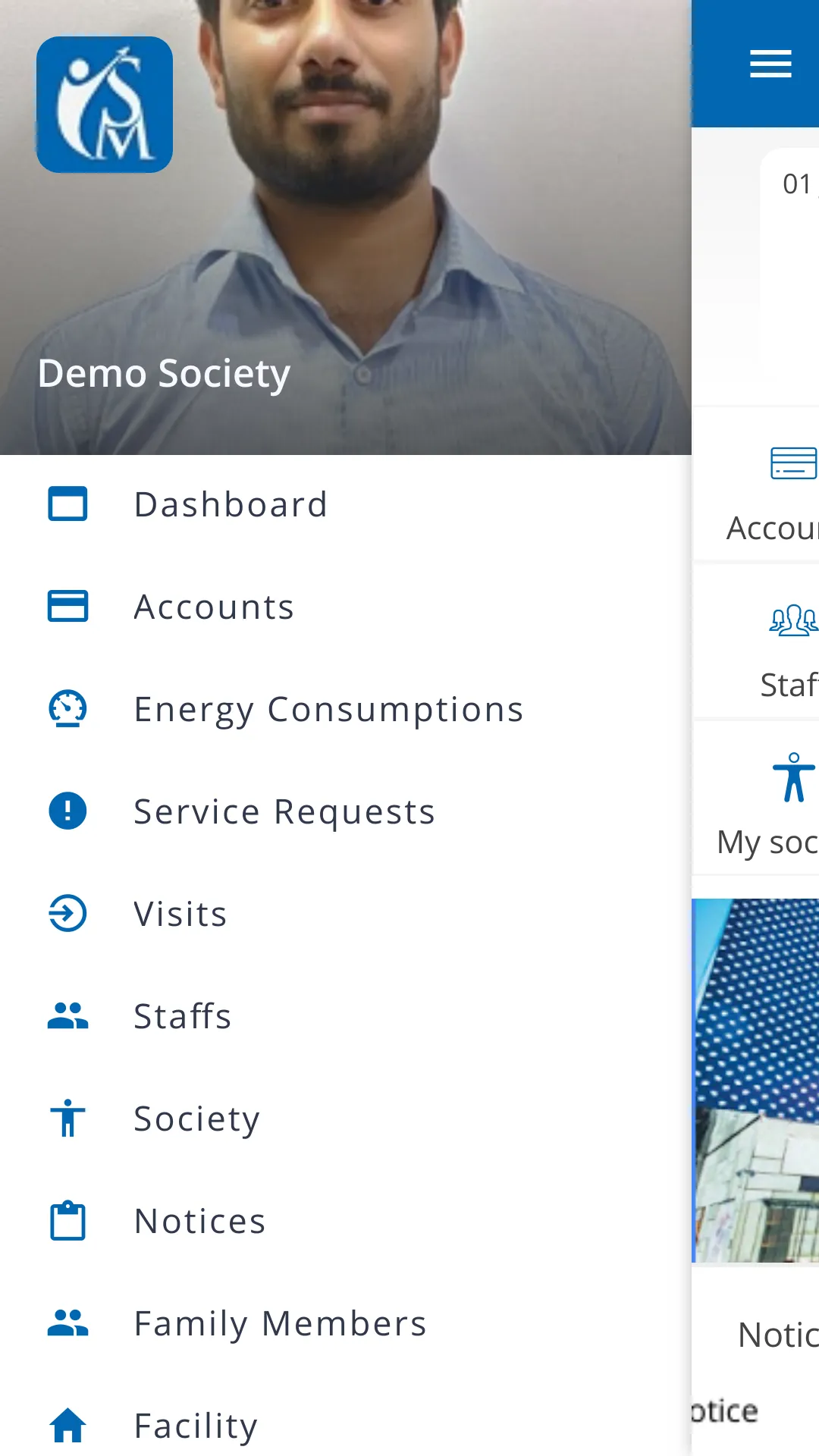Image resolution: width=819 pixels, height=1456 pixels.
Task: Open Accounts from the drawer menu
Action: click(346, 607)
